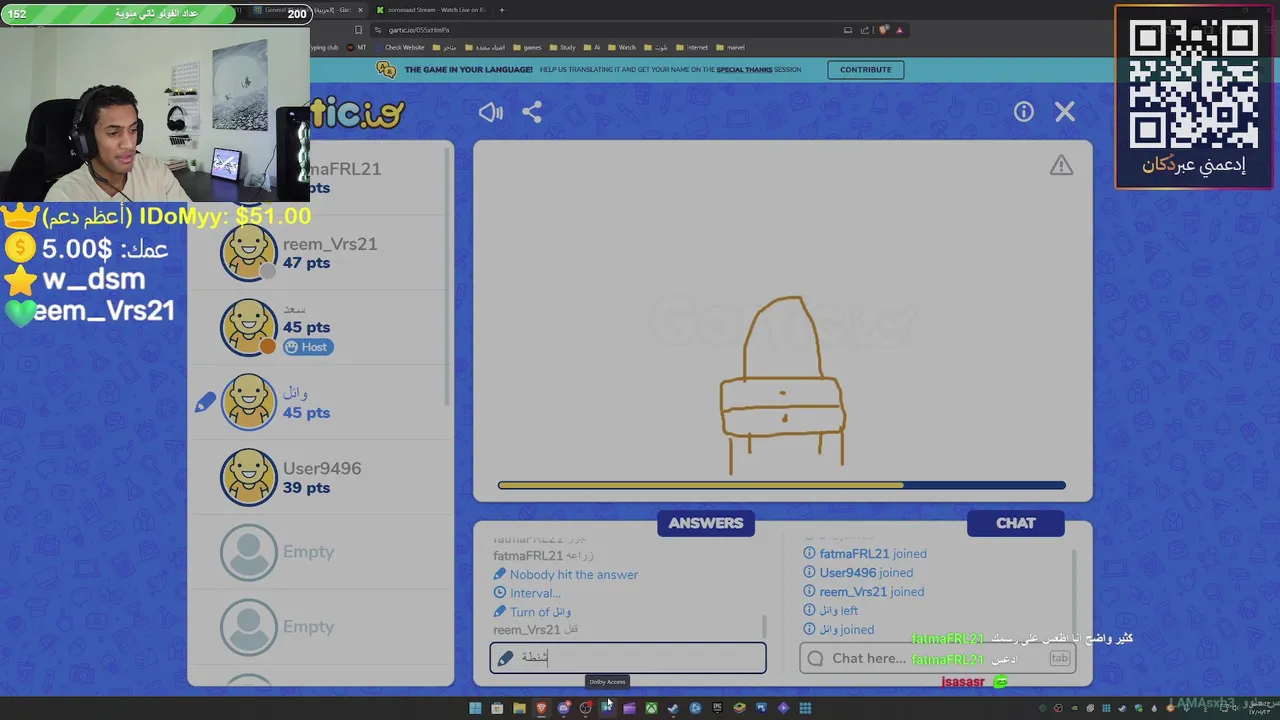Open Discord from the taskbar
Viewport: 1280px width, 720px height.
(563, 708)
